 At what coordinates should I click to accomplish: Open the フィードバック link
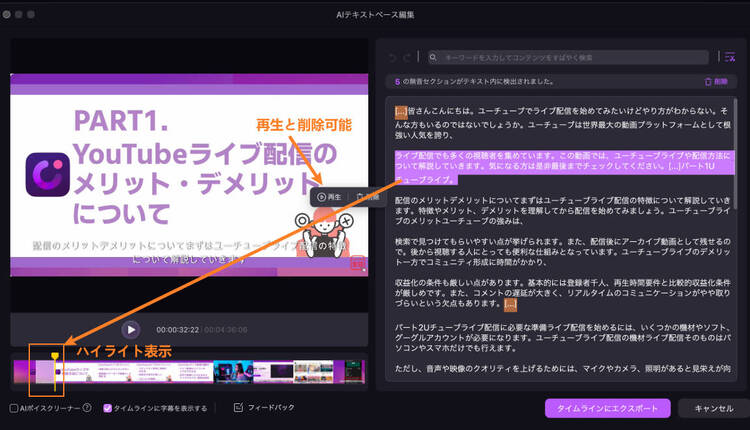click(271, 408)
